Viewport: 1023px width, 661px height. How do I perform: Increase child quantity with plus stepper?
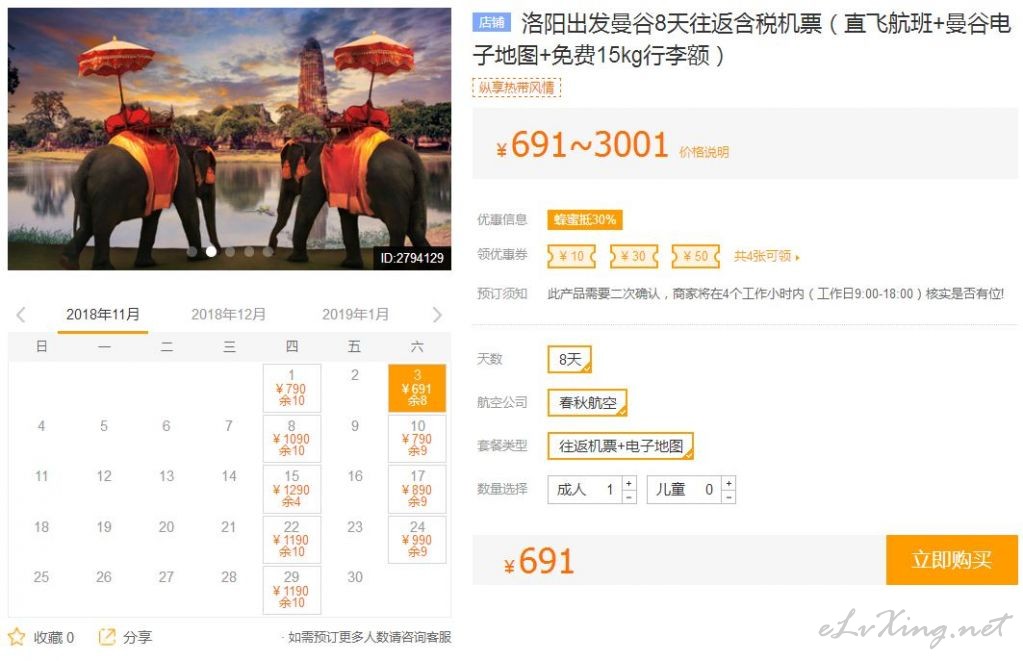(729, 484)
